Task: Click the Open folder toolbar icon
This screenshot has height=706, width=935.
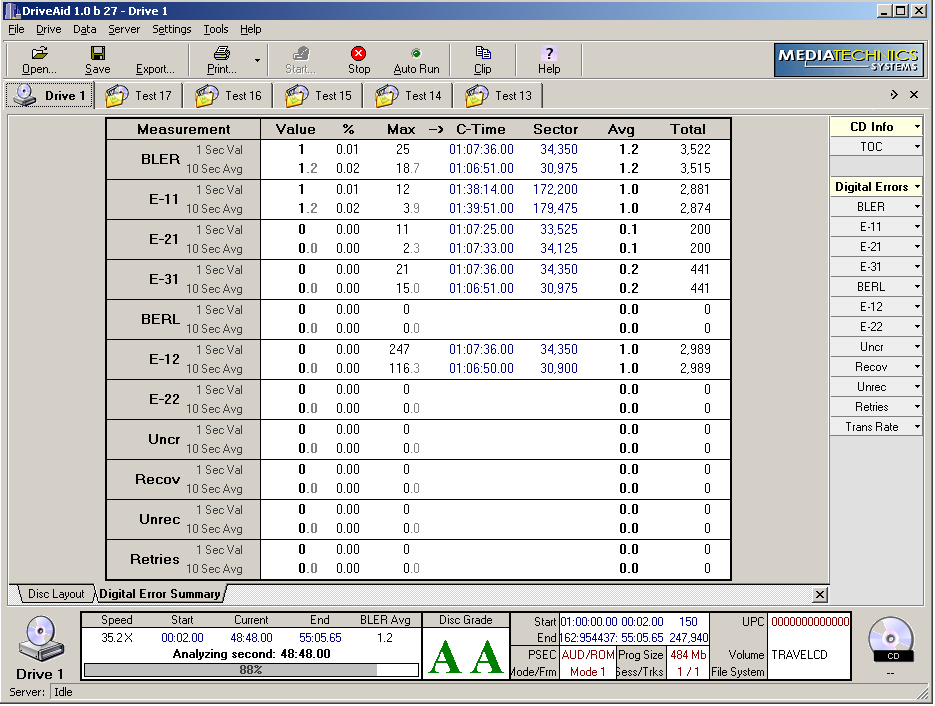Action: click(x=39, y=53)
